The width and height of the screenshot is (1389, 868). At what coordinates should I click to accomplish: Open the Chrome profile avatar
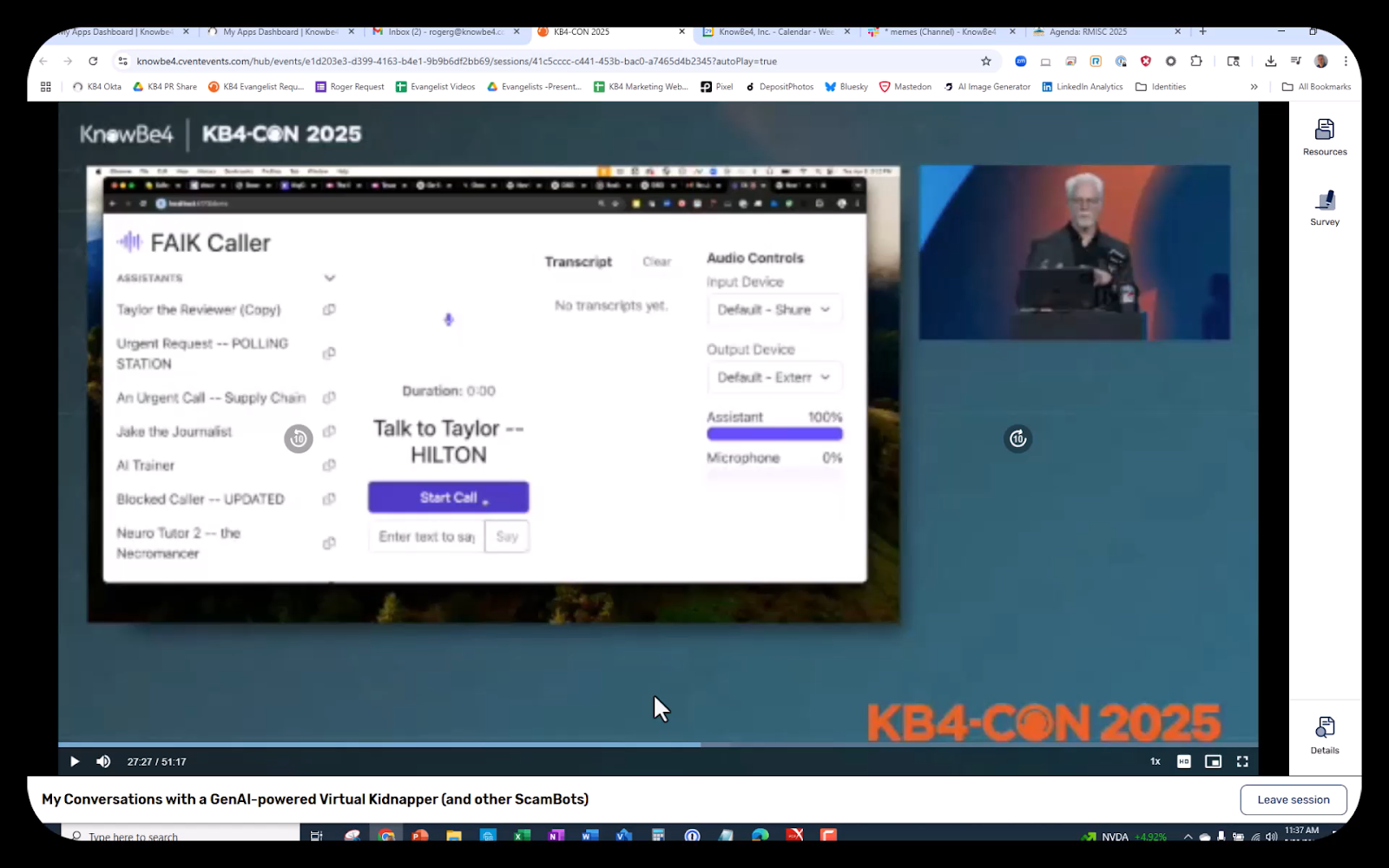[x=1321, y=61]
